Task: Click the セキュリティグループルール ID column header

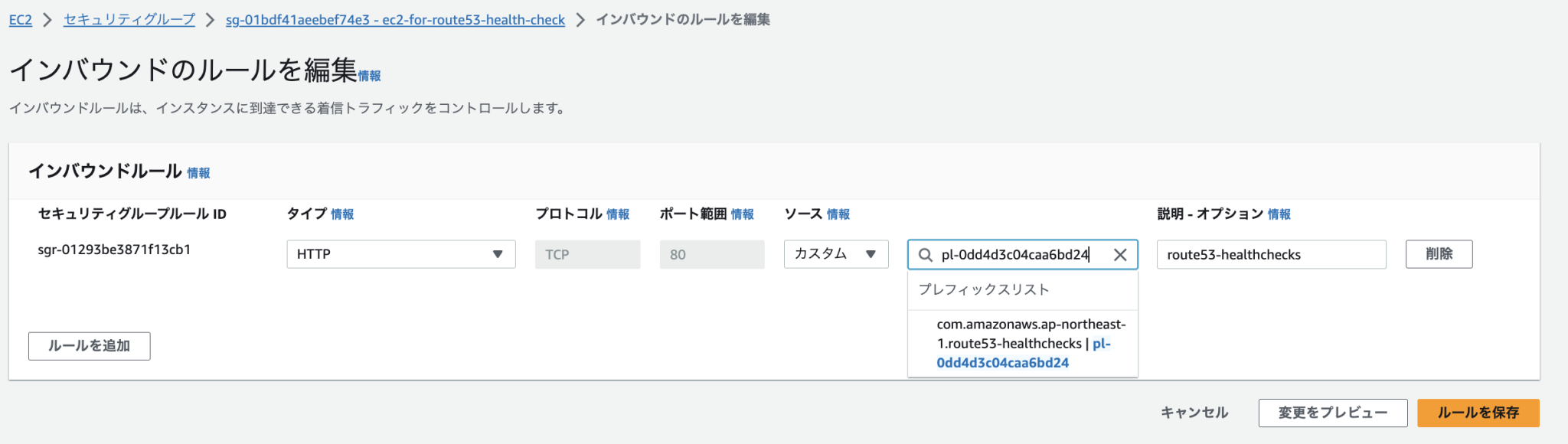Action: tap(132, 214)
